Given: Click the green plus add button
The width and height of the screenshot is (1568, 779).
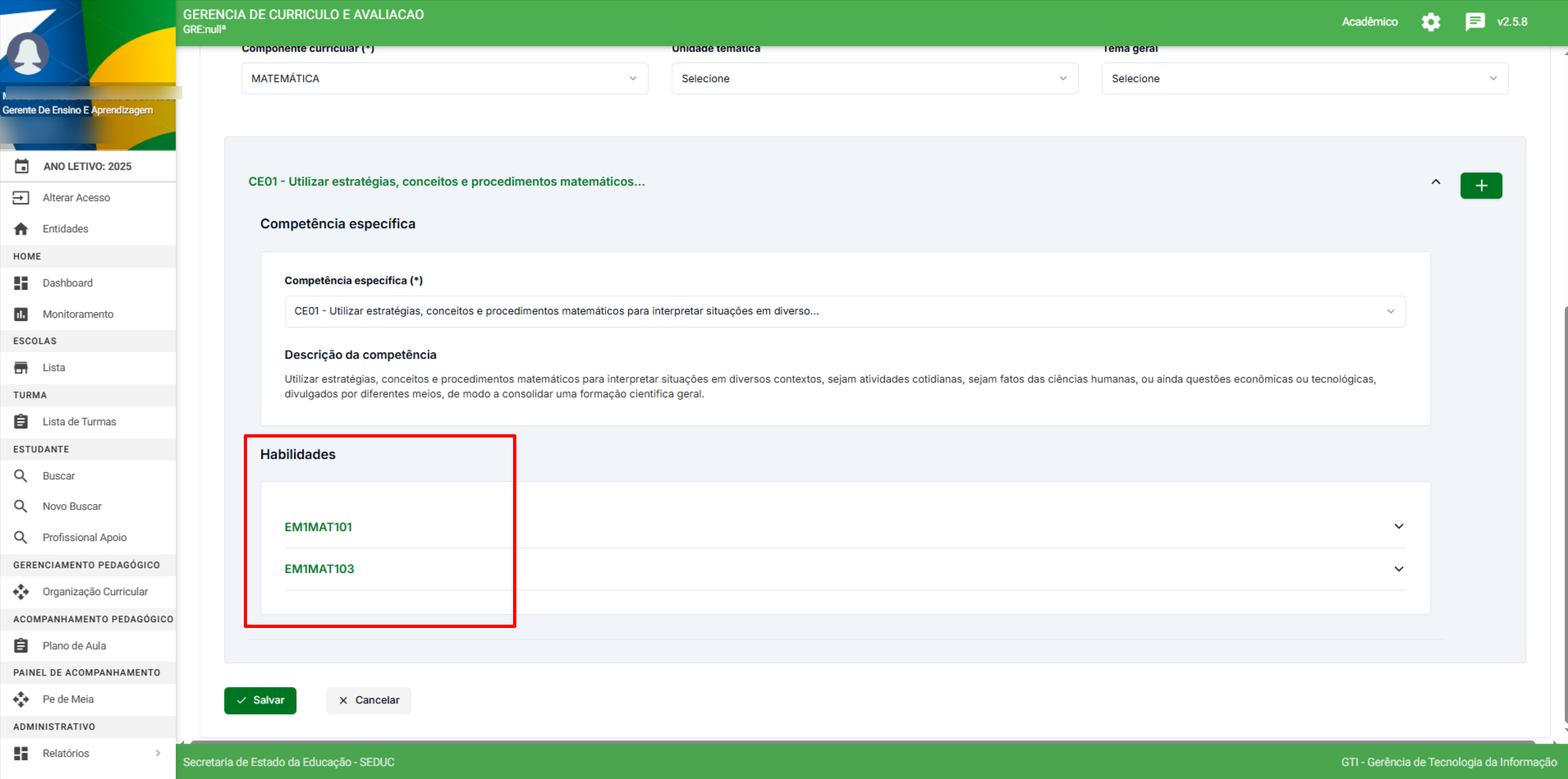Looking at the screenshot, I should (1481, 186).
